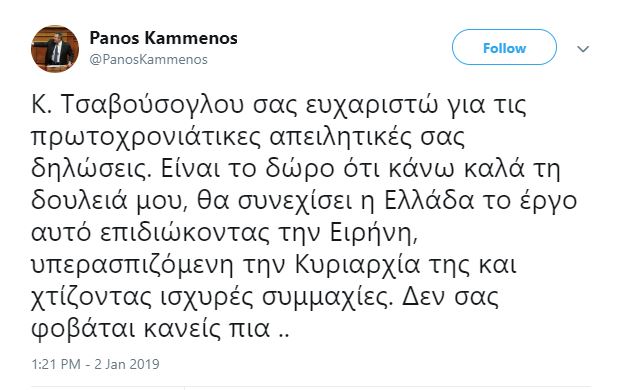Open the Panos Kammenos display name link

click(x=163, y=38)
